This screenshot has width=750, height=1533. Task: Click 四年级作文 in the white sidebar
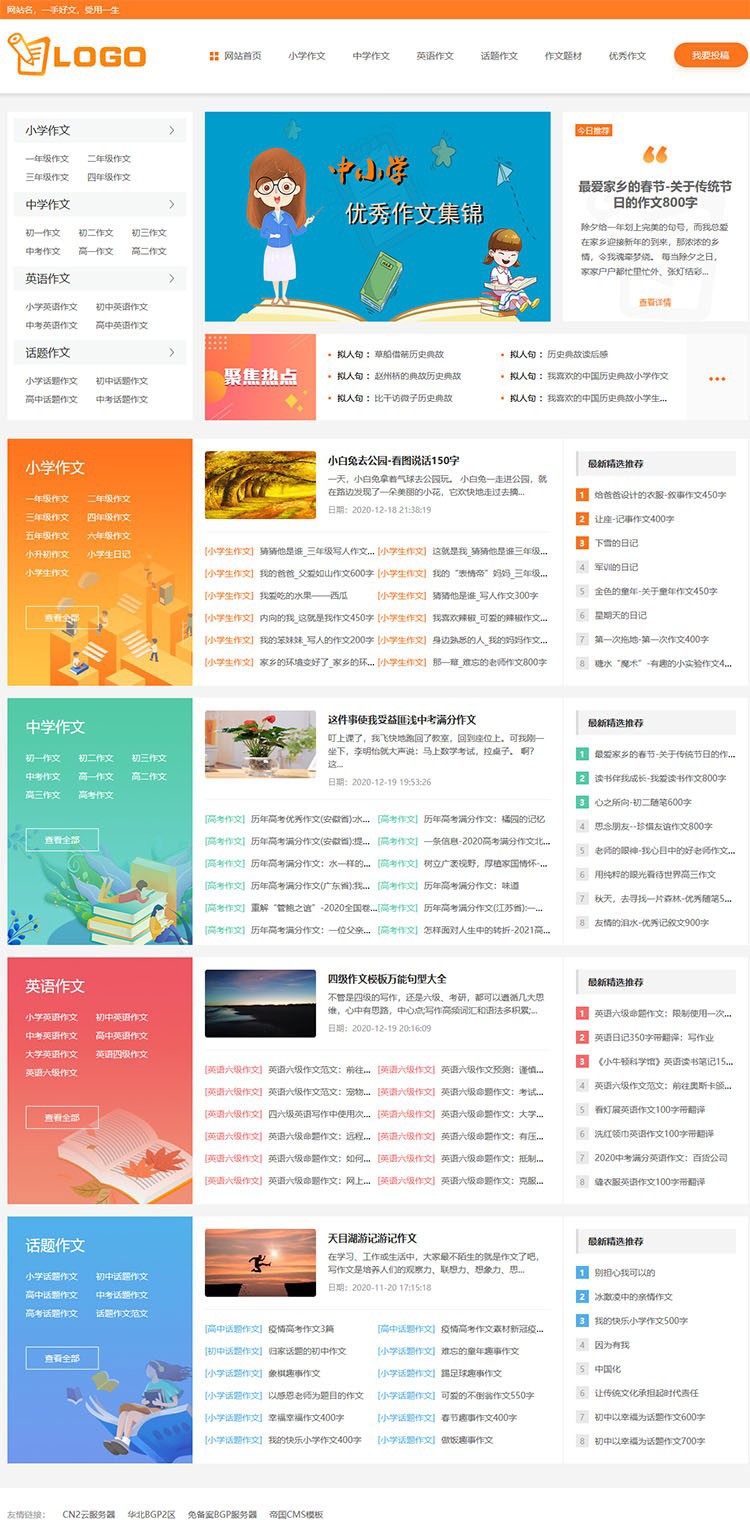click(x=109, y=177)
